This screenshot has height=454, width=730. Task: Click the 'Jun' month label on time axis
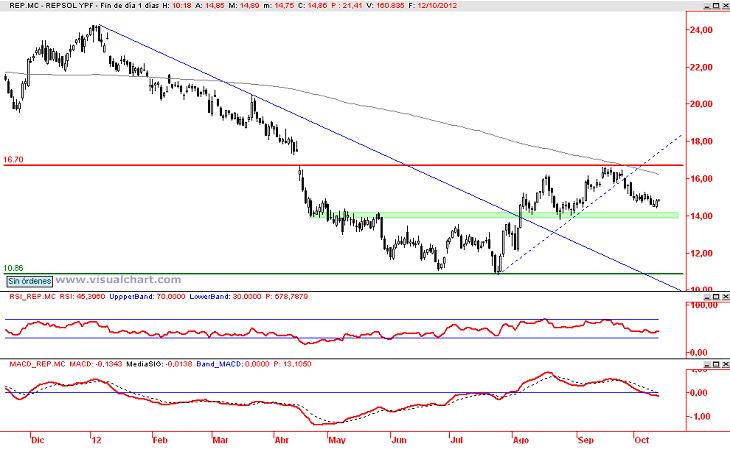399,440
